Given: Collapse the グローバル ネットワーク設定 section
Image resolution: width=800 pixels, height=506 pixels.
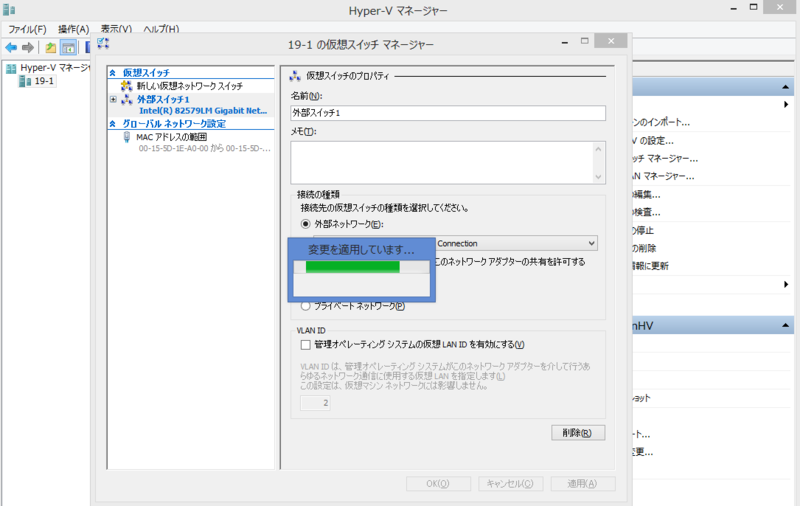Looking at the screenshot, I should click(x=112, y=124).
